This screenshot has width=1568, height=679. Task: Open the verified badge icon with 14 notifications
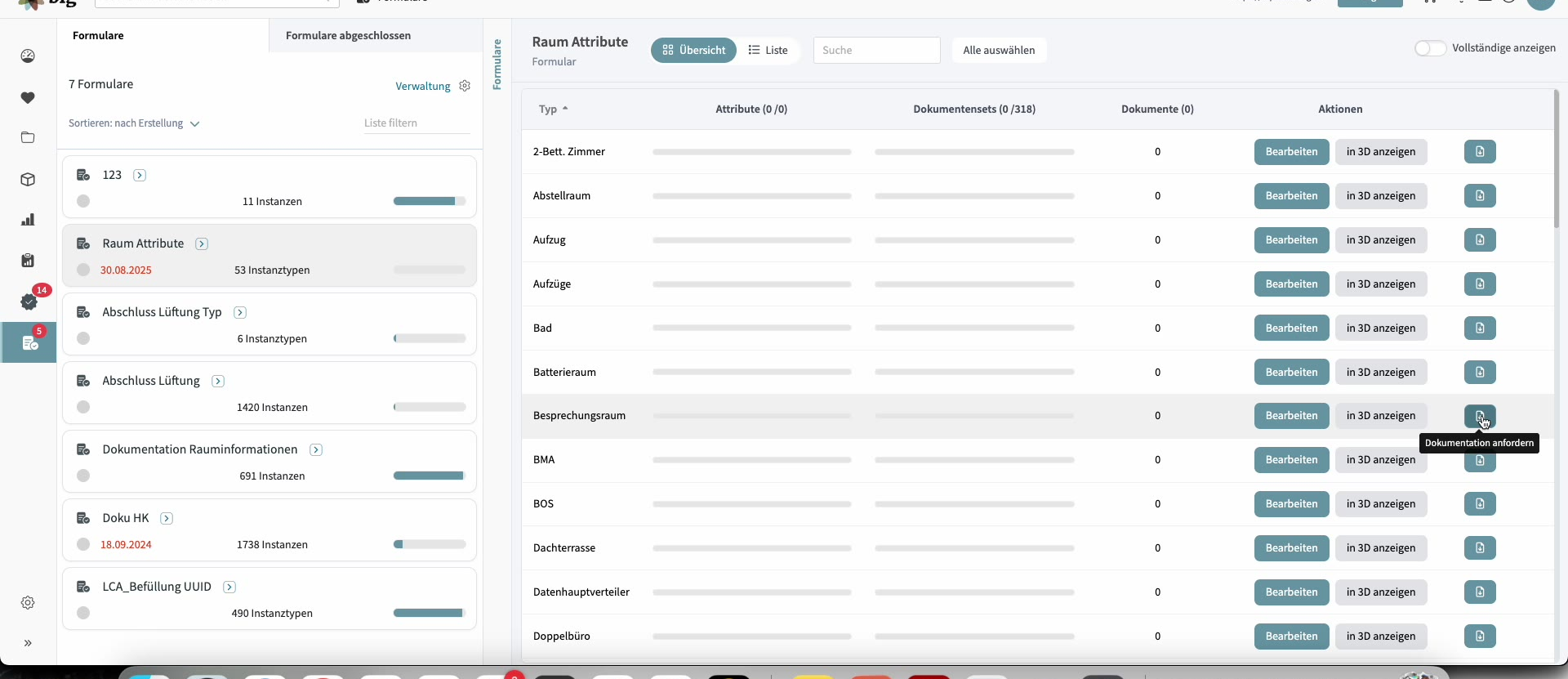click(x=29, y=302)
